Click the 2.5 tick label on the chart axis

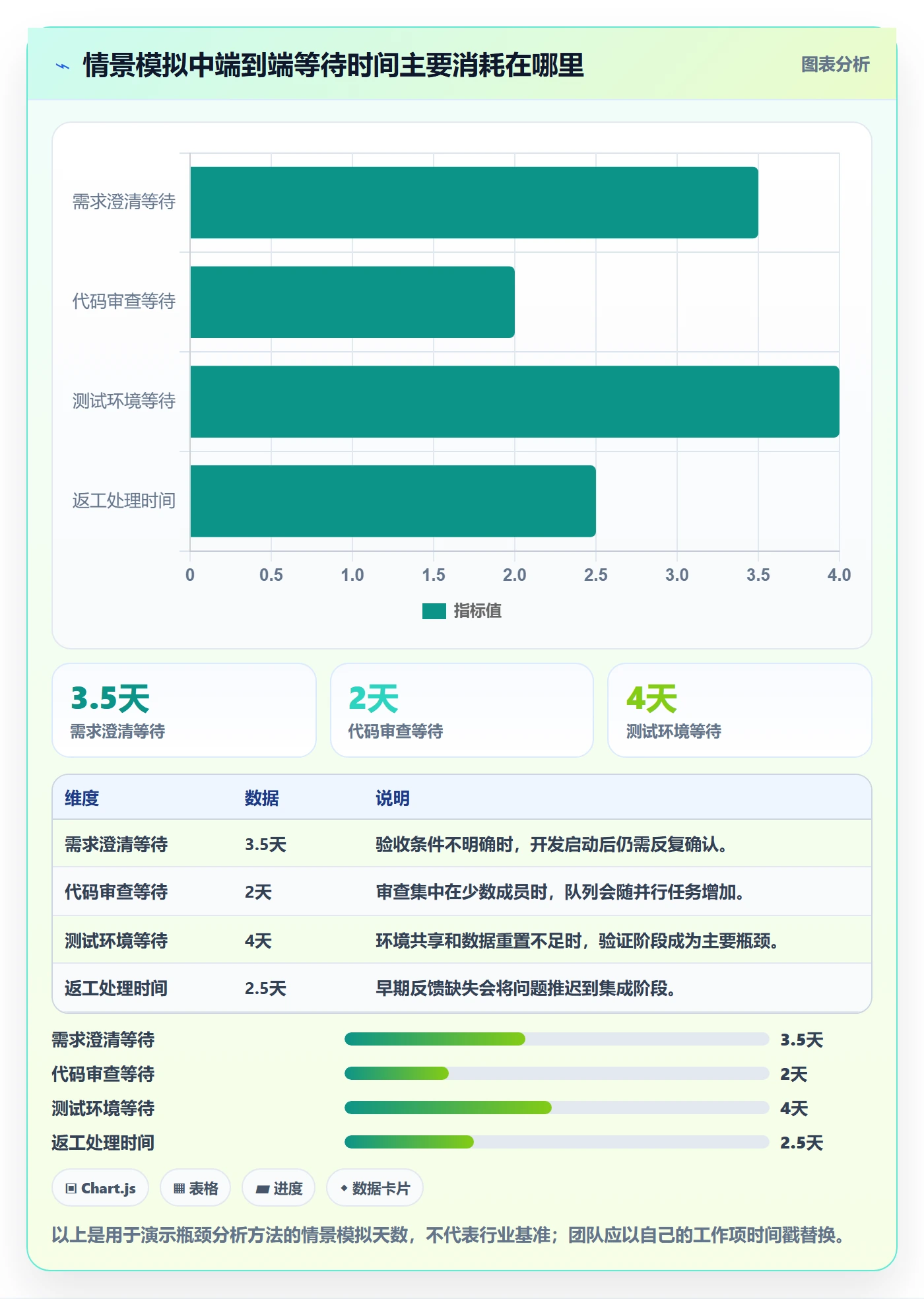[x=596, y=575]
